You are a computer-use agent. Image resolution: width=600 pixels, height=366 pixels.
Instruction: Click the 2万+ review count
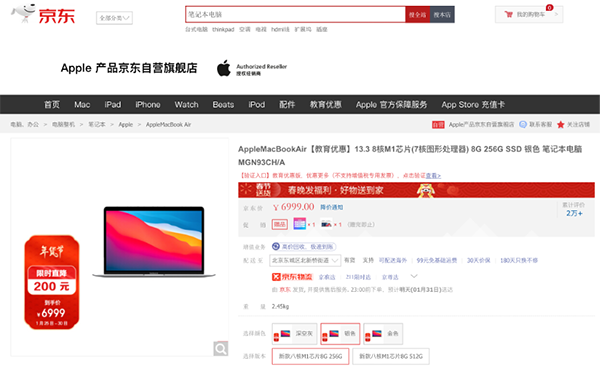coord(574,213)
